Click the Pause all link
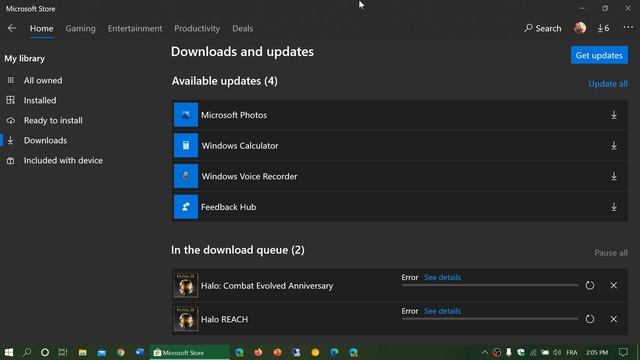The width and height of the screenshot is (640, 360). pyautogui.click(x=611, y=253)
